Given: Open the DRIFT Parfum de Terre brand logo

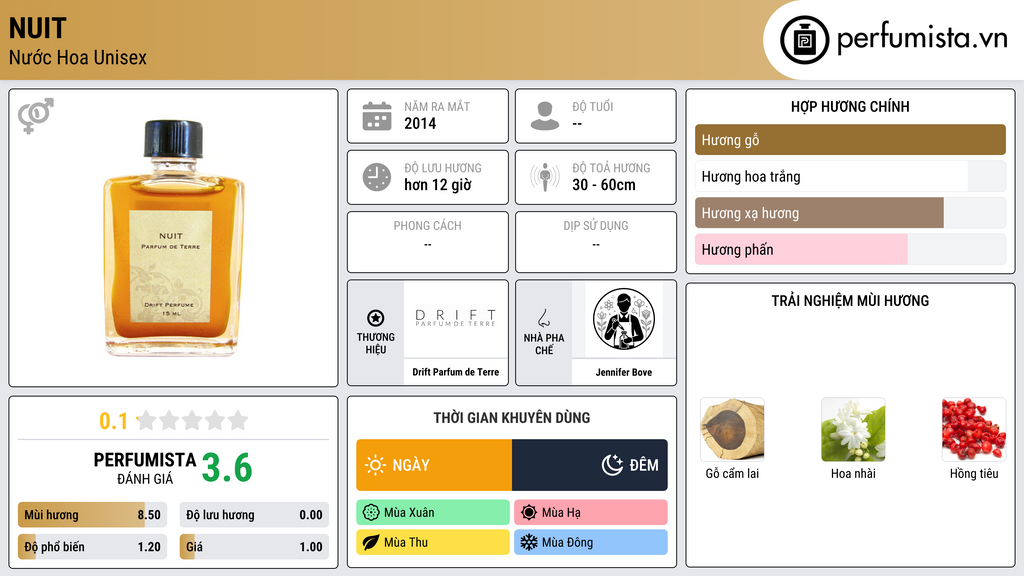Looking at the screenshot, I should tap(456, 318).
